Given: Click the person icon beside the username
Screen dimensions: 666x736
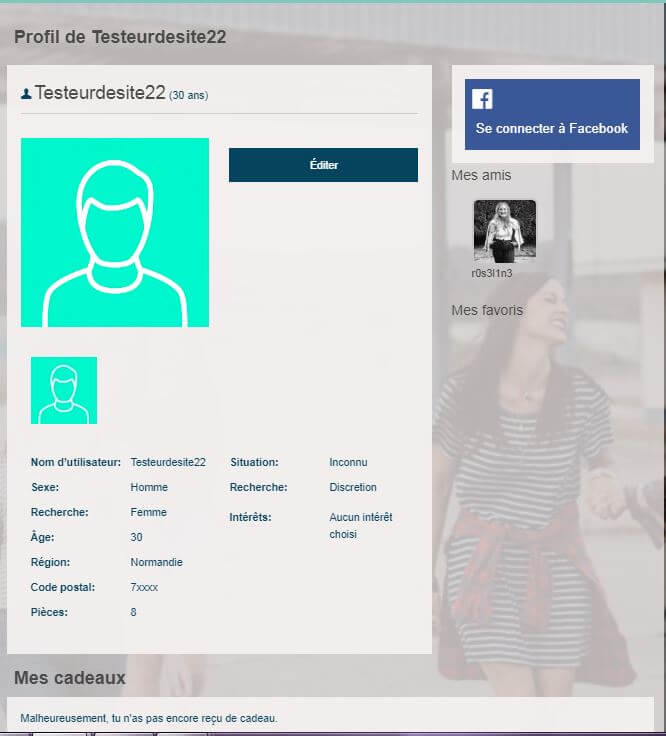Looking at the screenshot, I should [x=26, y=94].
